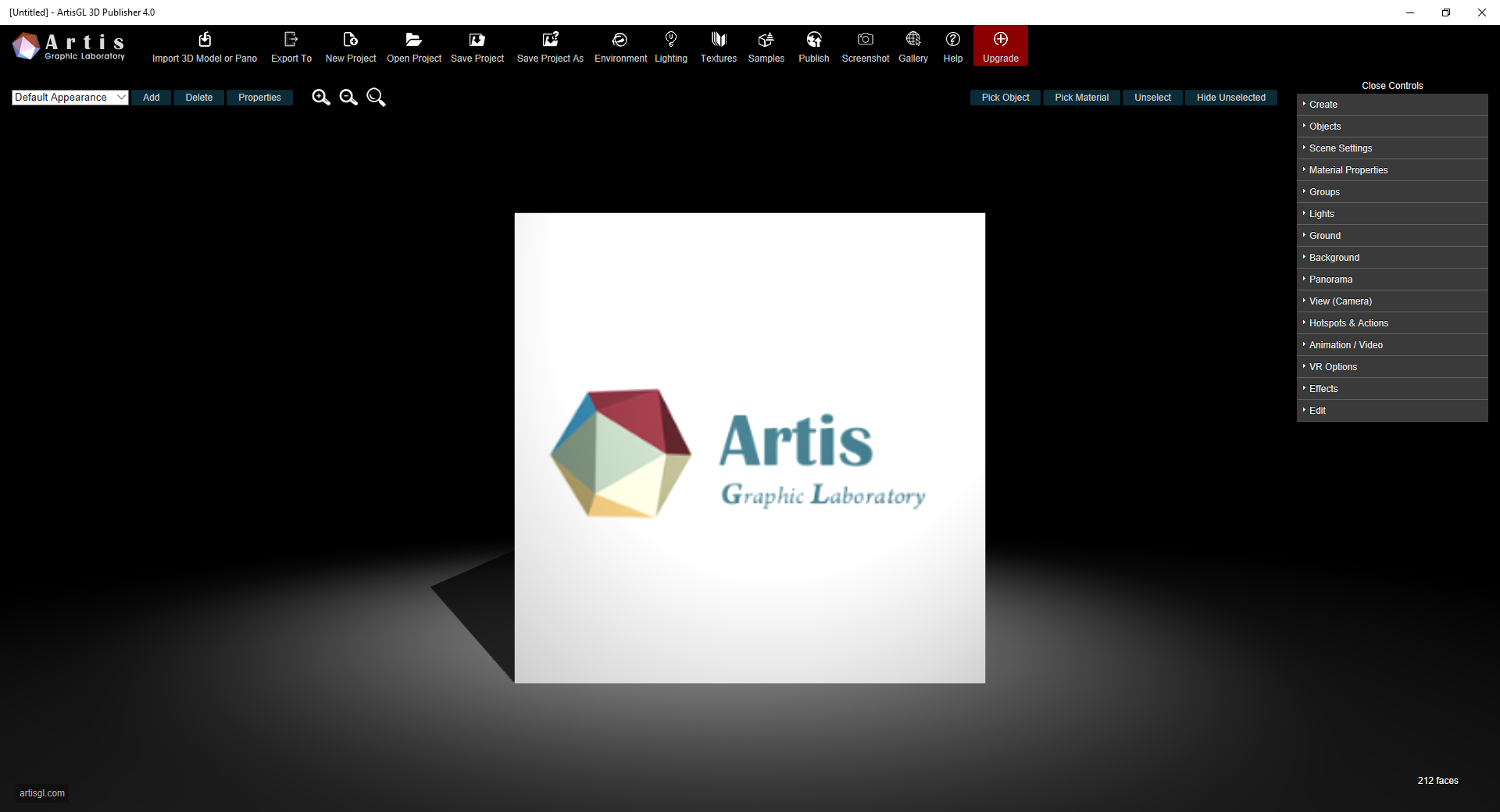Open the Environment settings icon
This screenshot has height=812, width=1500.
click(620, 39)
